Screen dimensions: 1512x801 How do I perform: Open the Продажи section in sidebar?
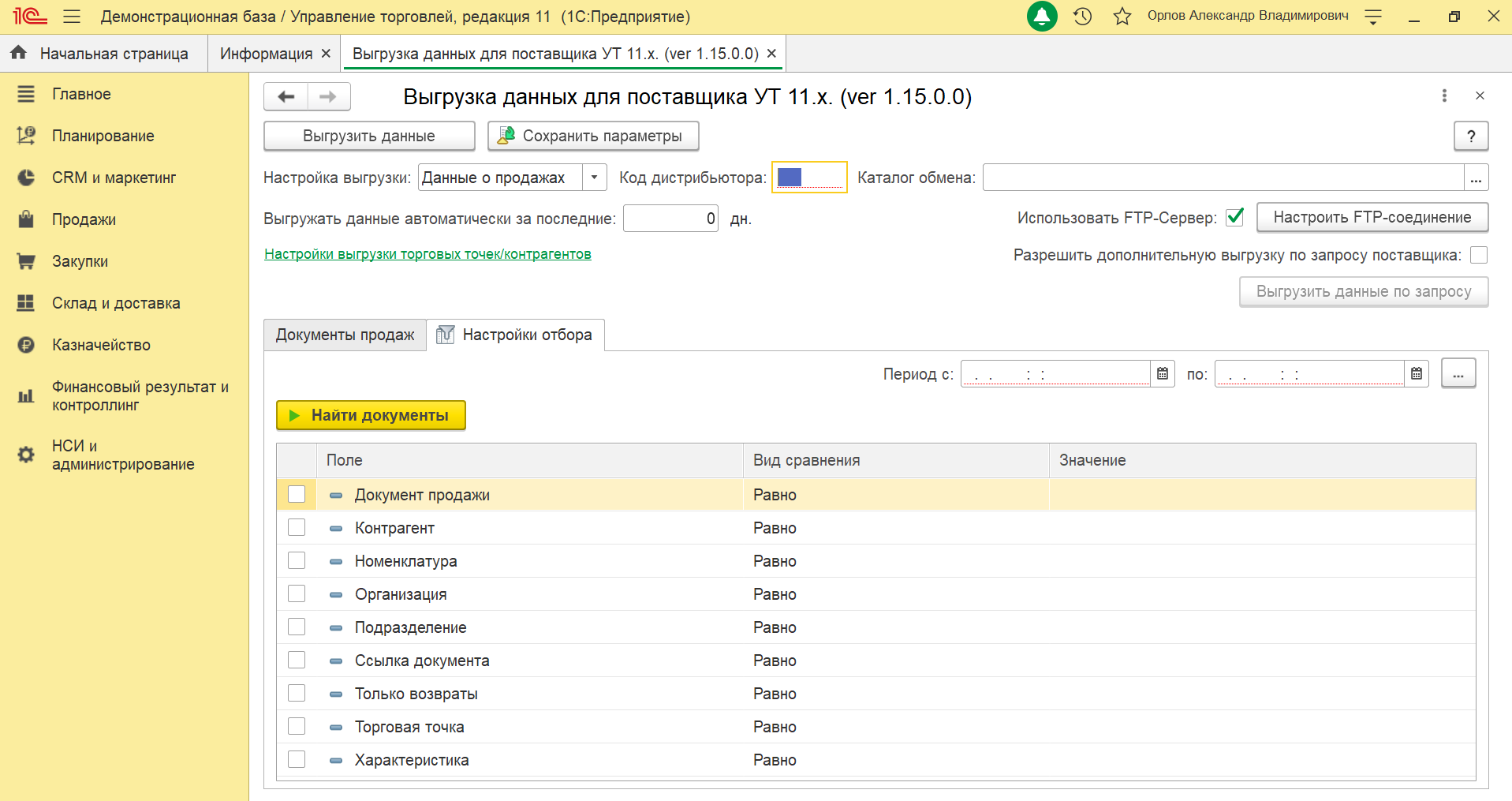[x=84, y=219]
